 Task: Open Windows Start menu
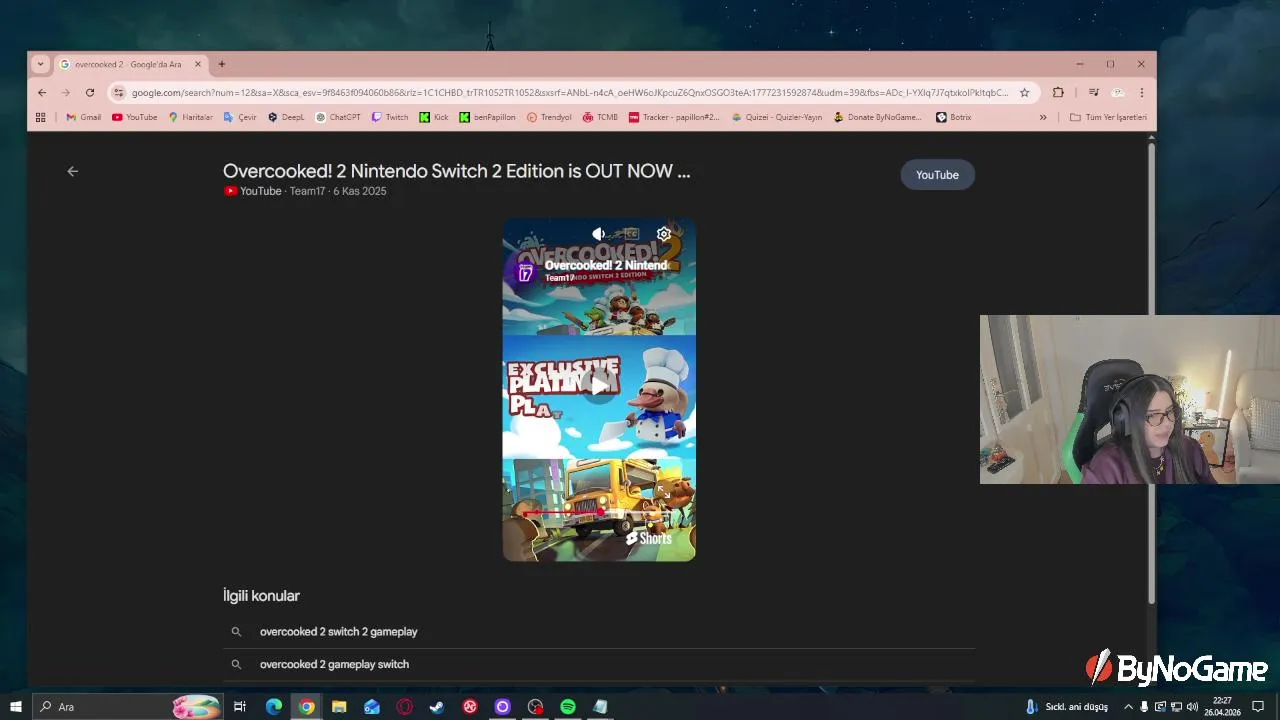(x=15, y=707)
